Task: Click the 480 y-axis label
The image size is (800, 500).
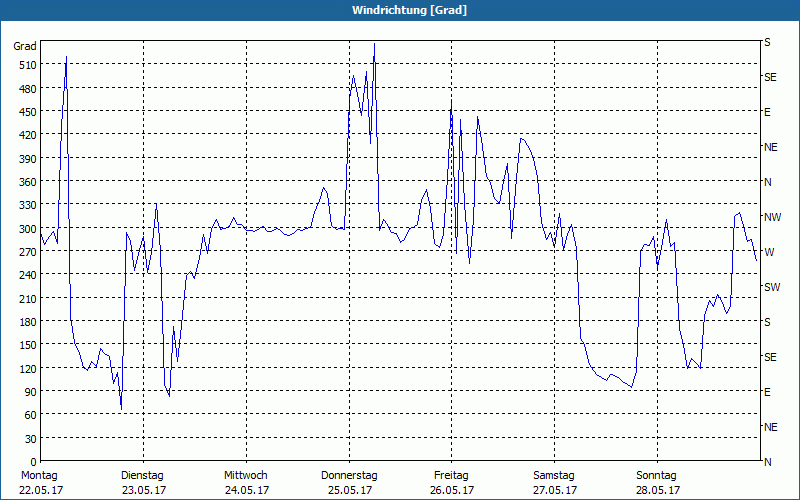Action: [x=28, y=89]
